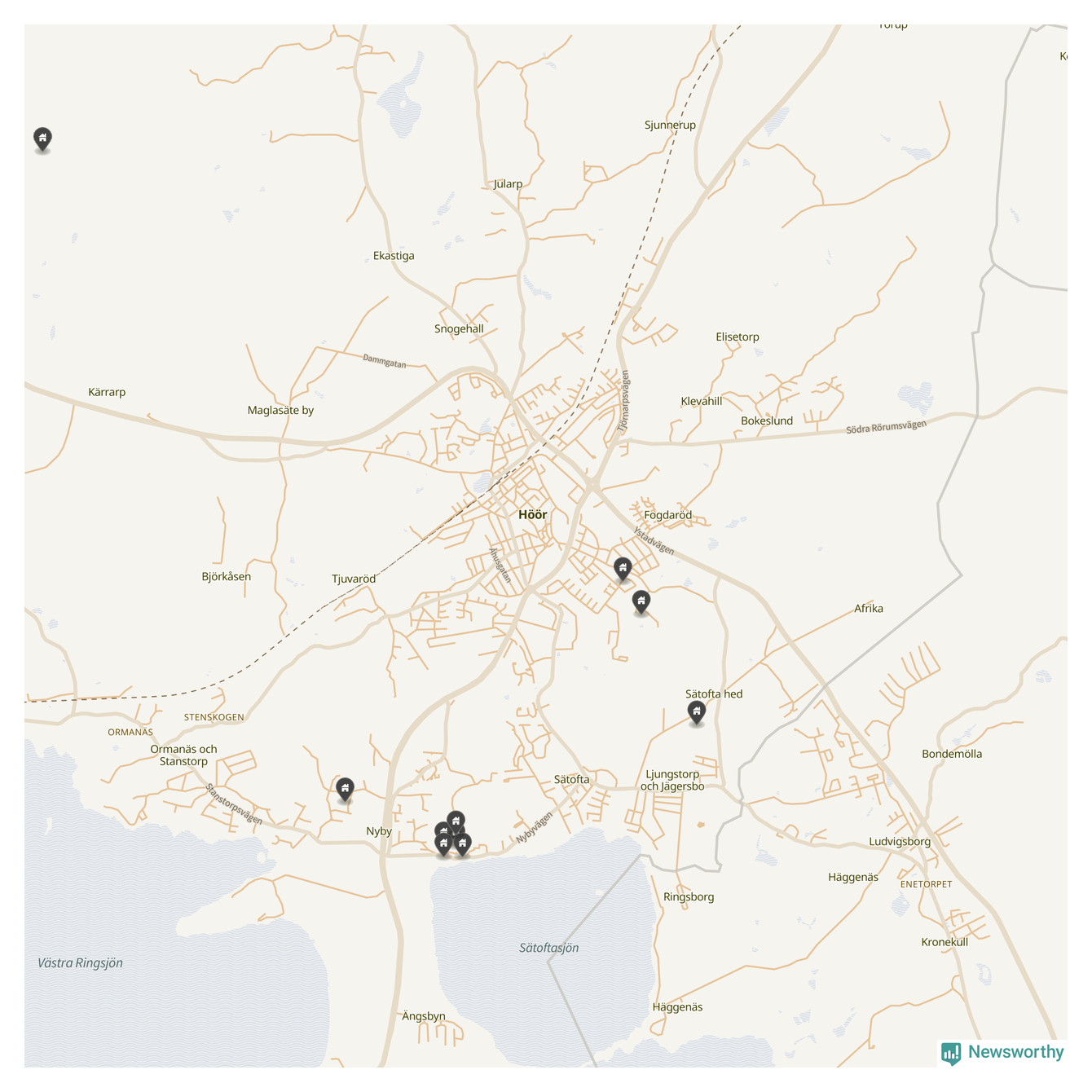The image size is (1092, 1092).
Task: Click the Newsworthy chart logo icon
Action: tap(951, 1054)
